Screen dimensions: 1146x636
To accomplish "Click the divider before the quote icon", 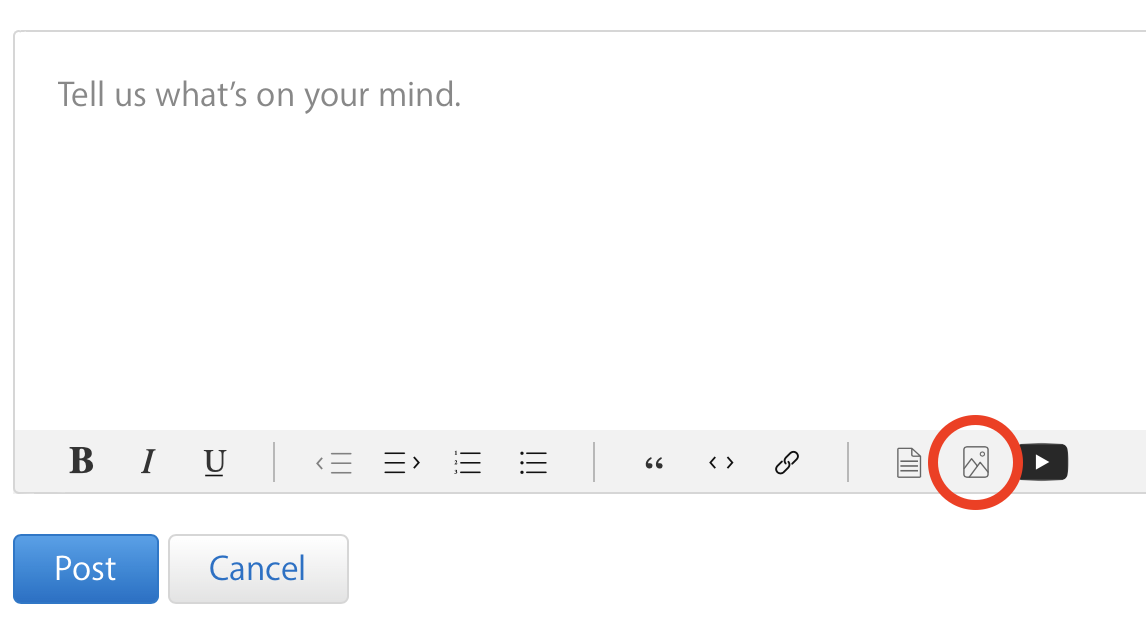I will point(594,462).
